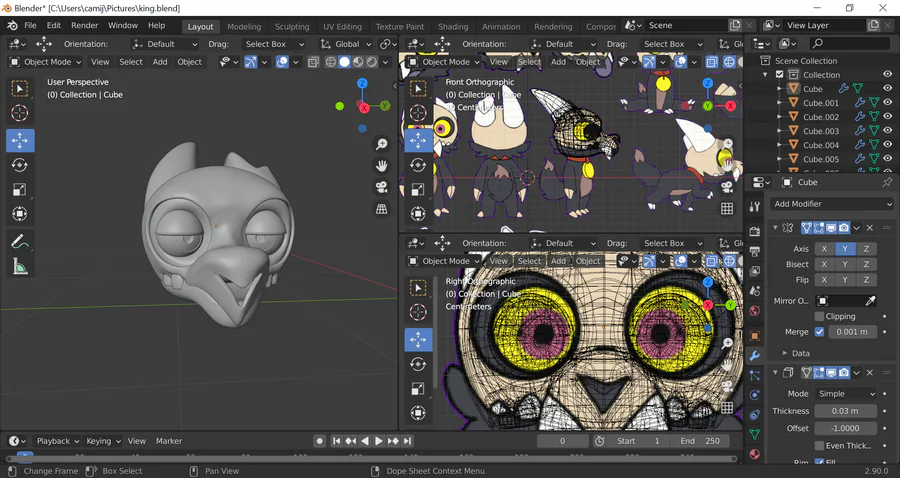Open the Material properties tab
The image size is (900, 478).
(x=755, y=454)
